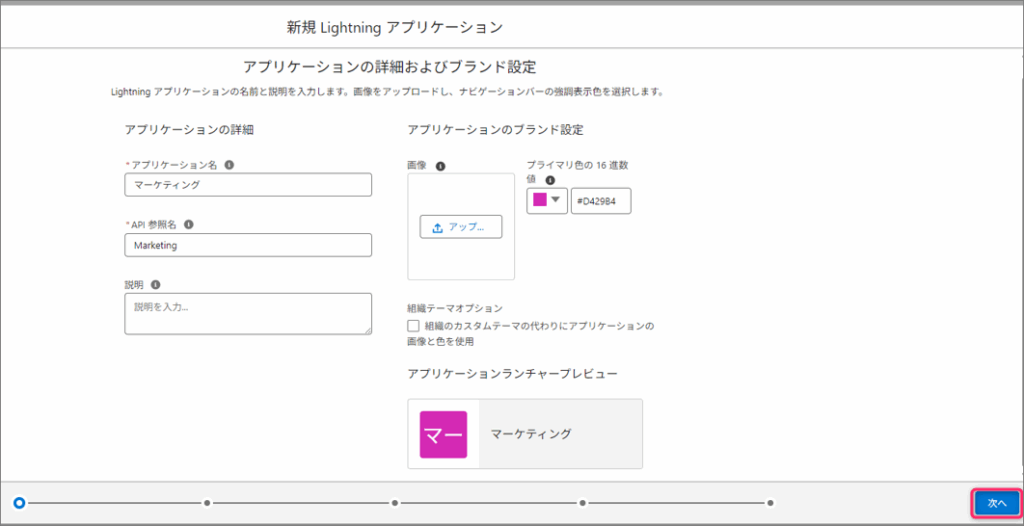1024x526 pixels.
Task: Jump to the third progress step dot
Action: coord(395,503)
